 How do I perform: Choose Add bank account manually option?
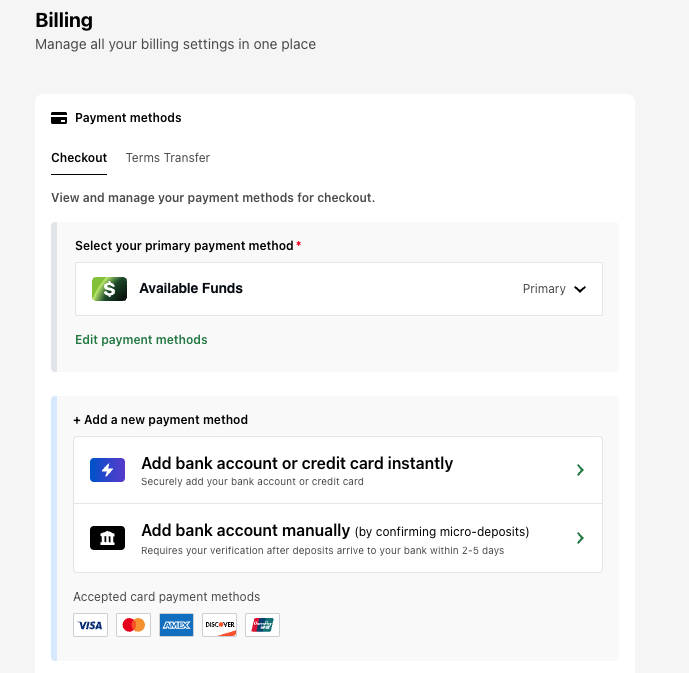coord(338,538)
